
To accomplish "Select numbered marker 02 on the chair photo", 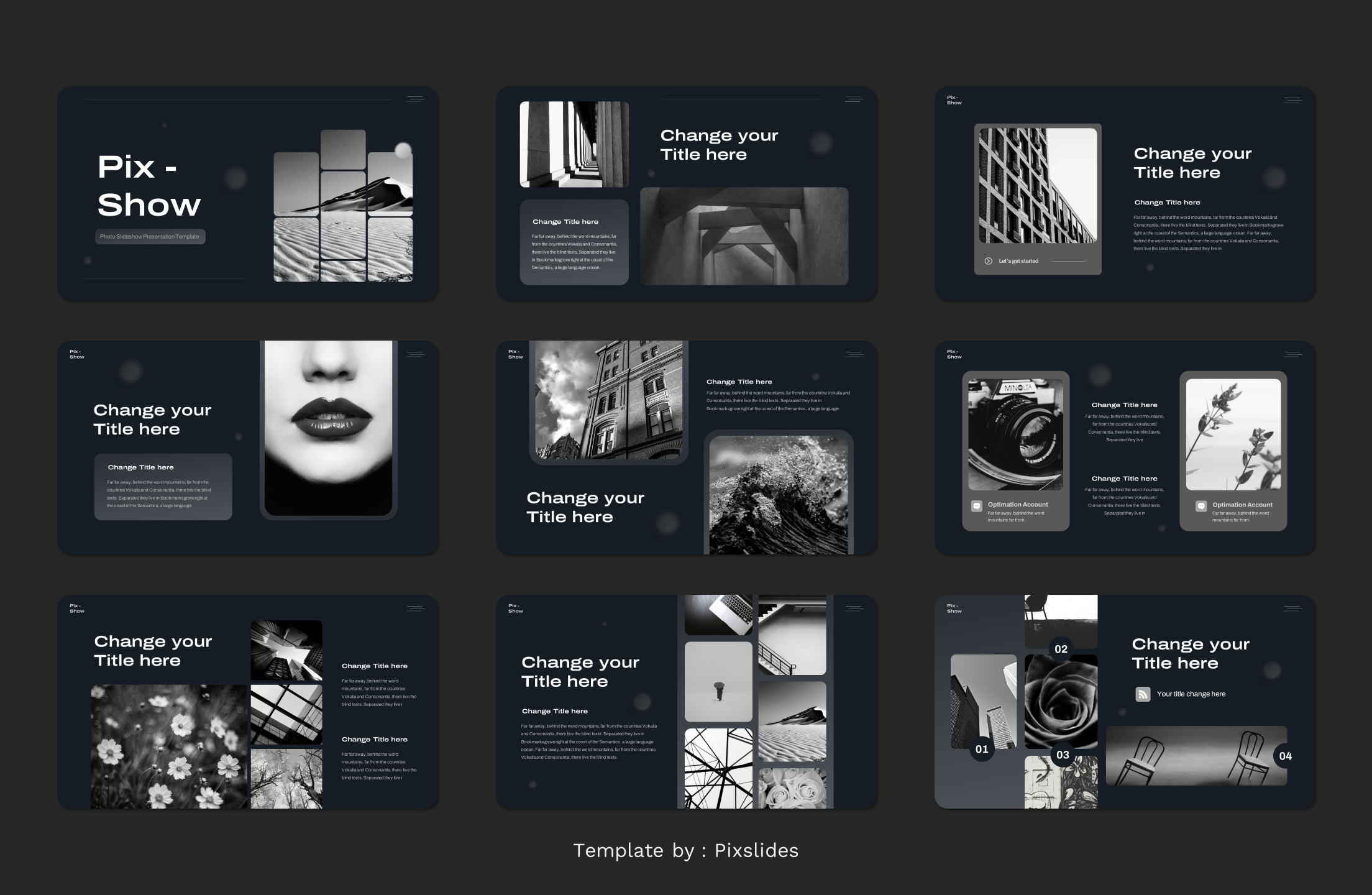I will pyautogui.click(x=1060, y=648).
